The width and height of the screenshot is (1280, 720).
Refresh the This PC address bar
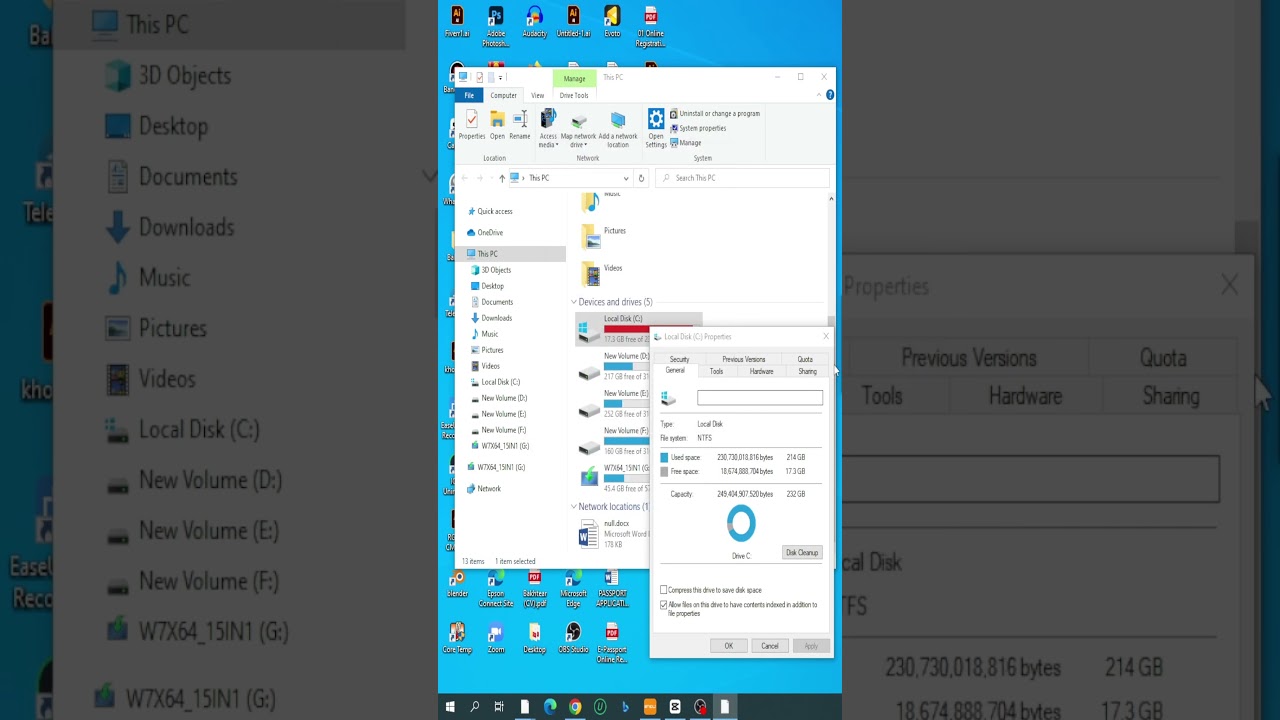click(641, 178)
